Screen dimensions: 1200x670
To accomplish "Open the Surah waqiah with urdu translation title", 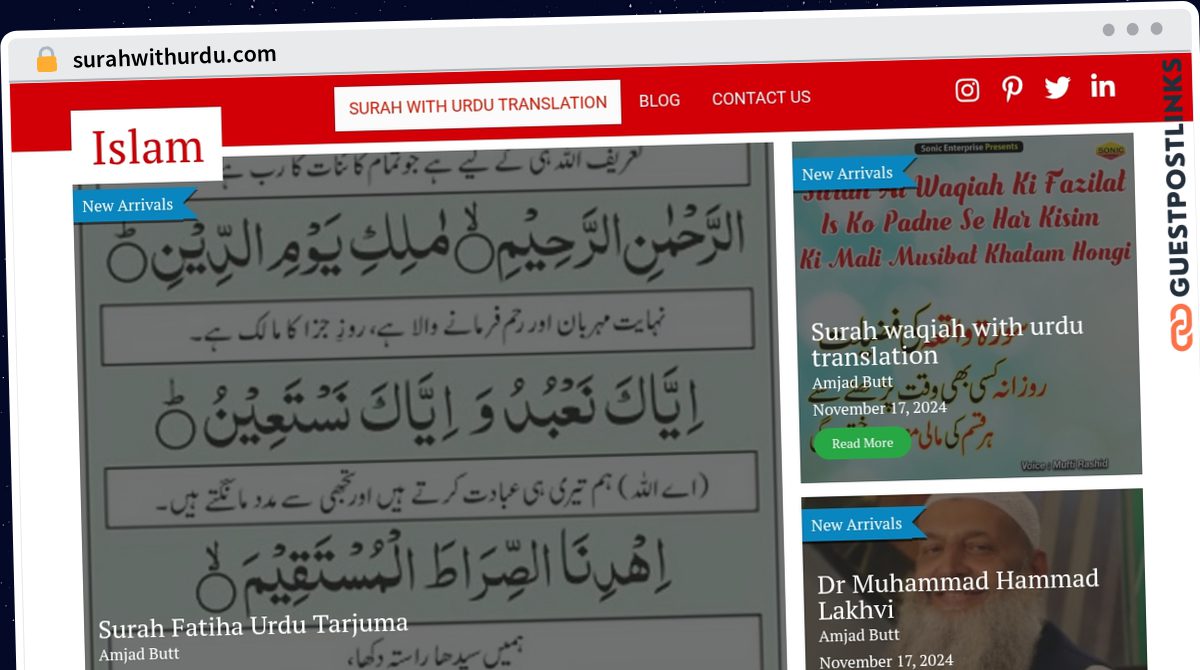I will click(946, 342).
